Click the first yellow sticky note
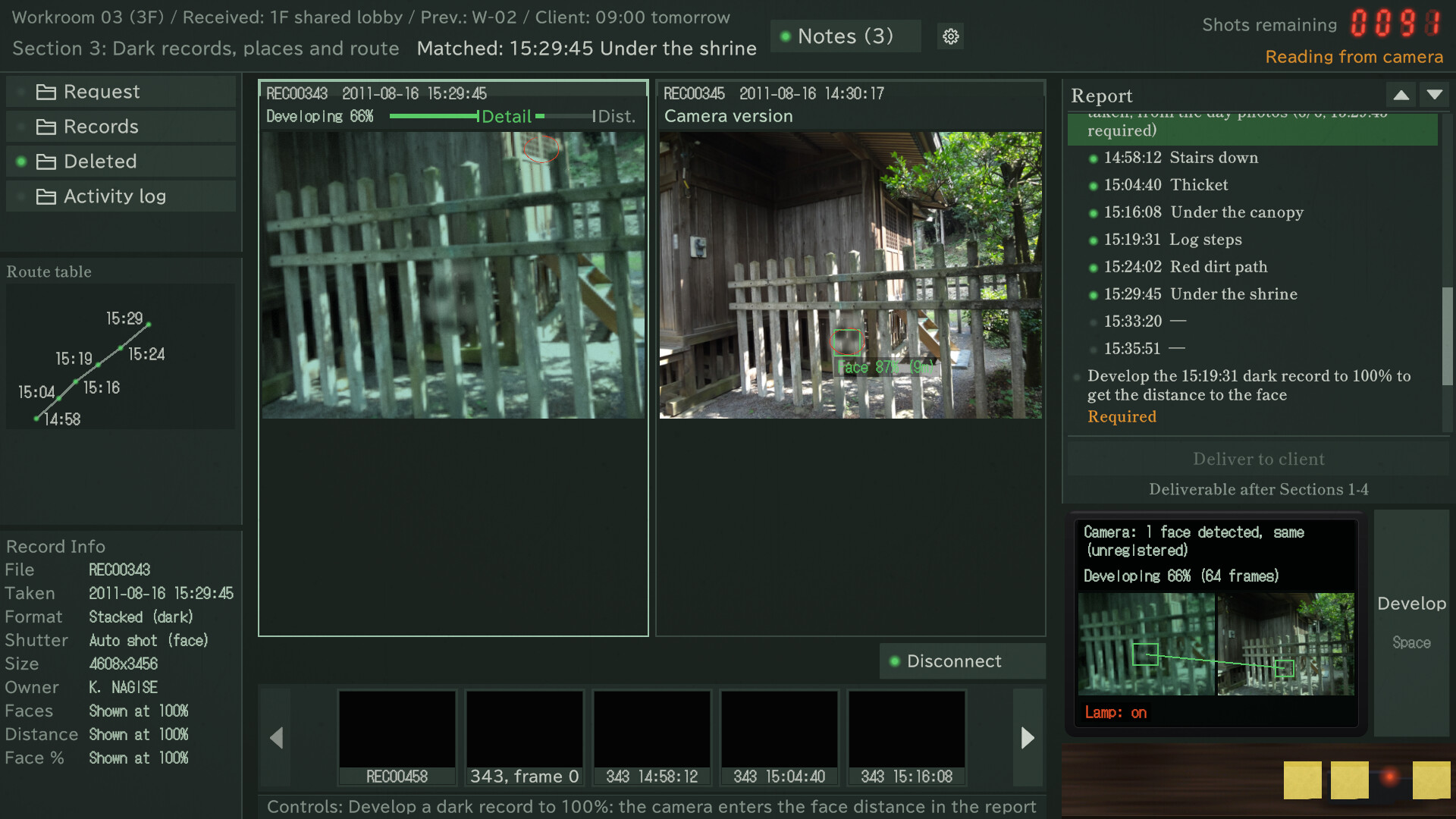Image resolution: width=1456 pixels, height=819 pixels. pos(1302,780)
